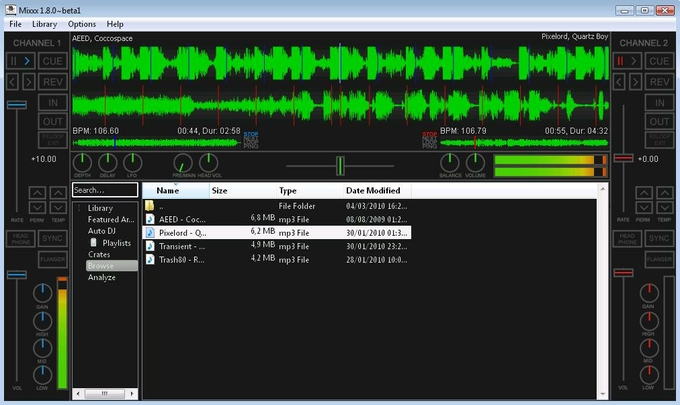Click Channel 1 MID EQ knob

point(42,348)
